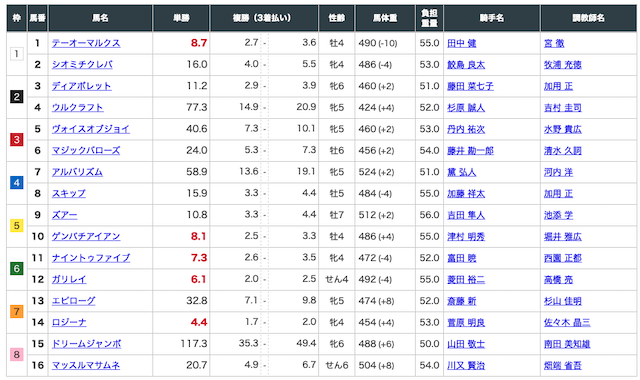Open jockey 津村 明秀 profile

[466, 237]
